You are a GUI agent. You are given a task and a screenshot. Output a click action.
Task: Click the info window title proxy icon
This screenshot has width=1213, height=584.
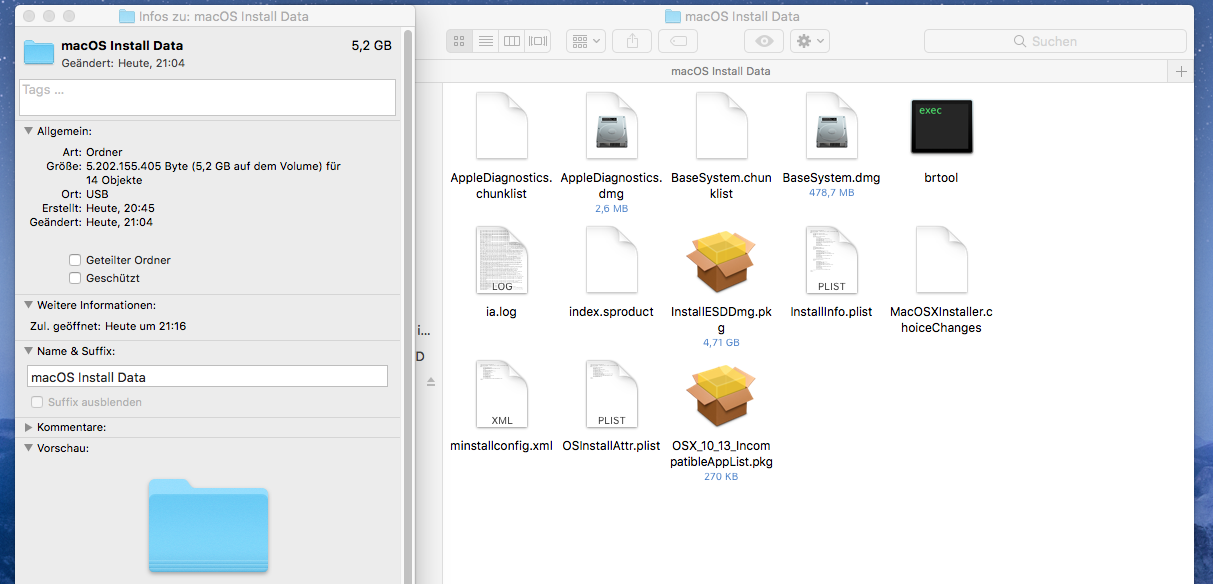click(x=126, y=16)
